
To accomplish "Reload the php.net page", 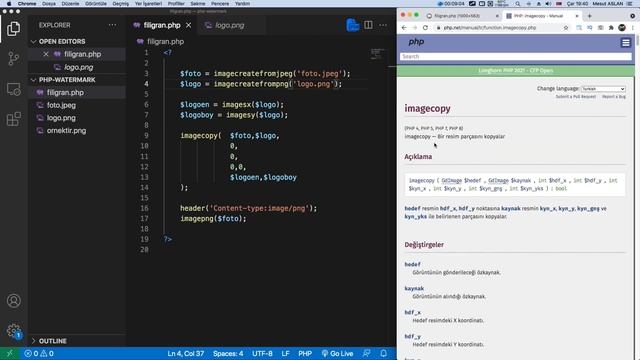I will pyautogui.click(x=425, y=28).
